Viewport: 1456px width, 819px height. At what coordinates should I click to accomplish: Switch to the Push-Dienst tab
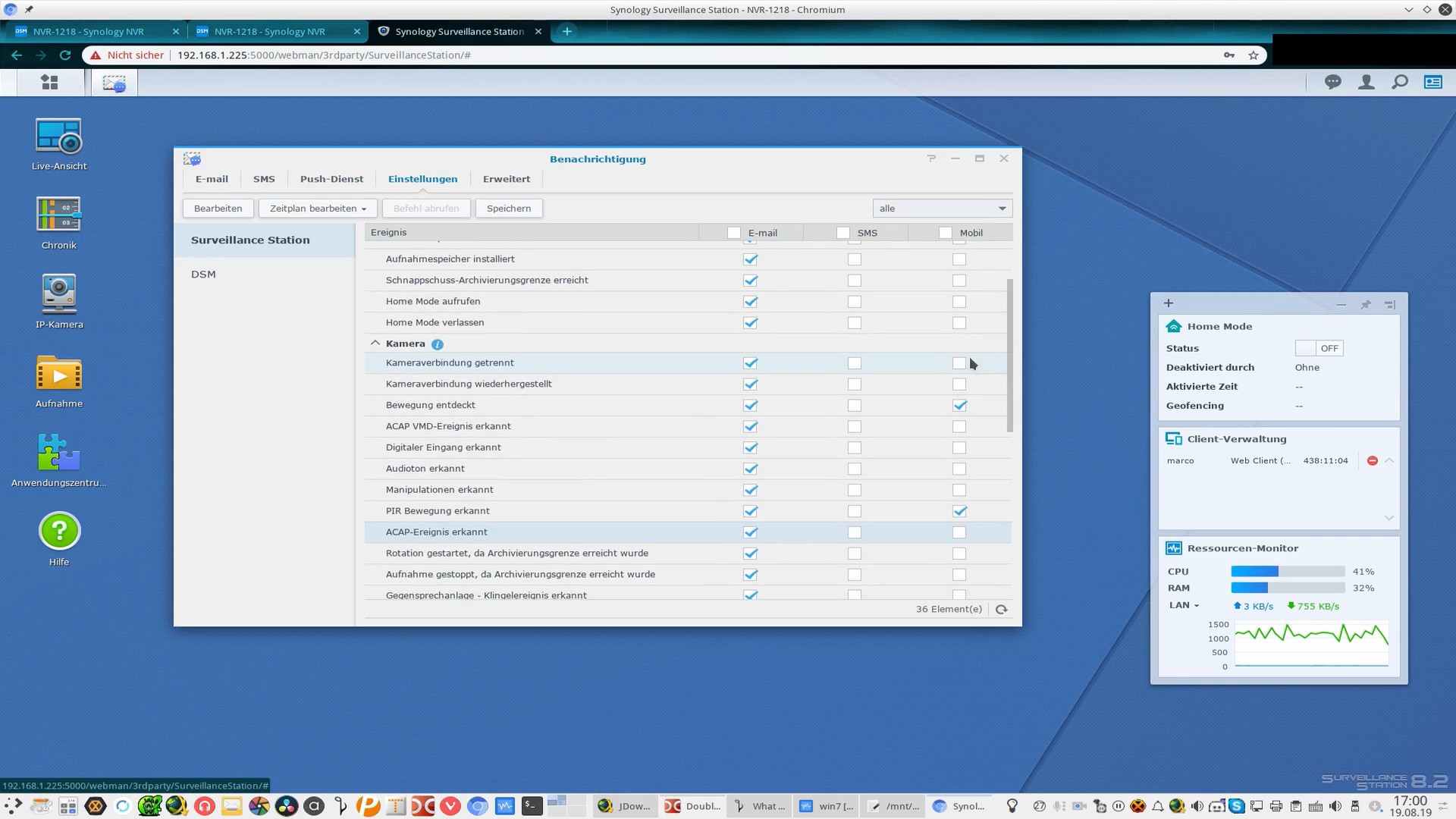331,180
